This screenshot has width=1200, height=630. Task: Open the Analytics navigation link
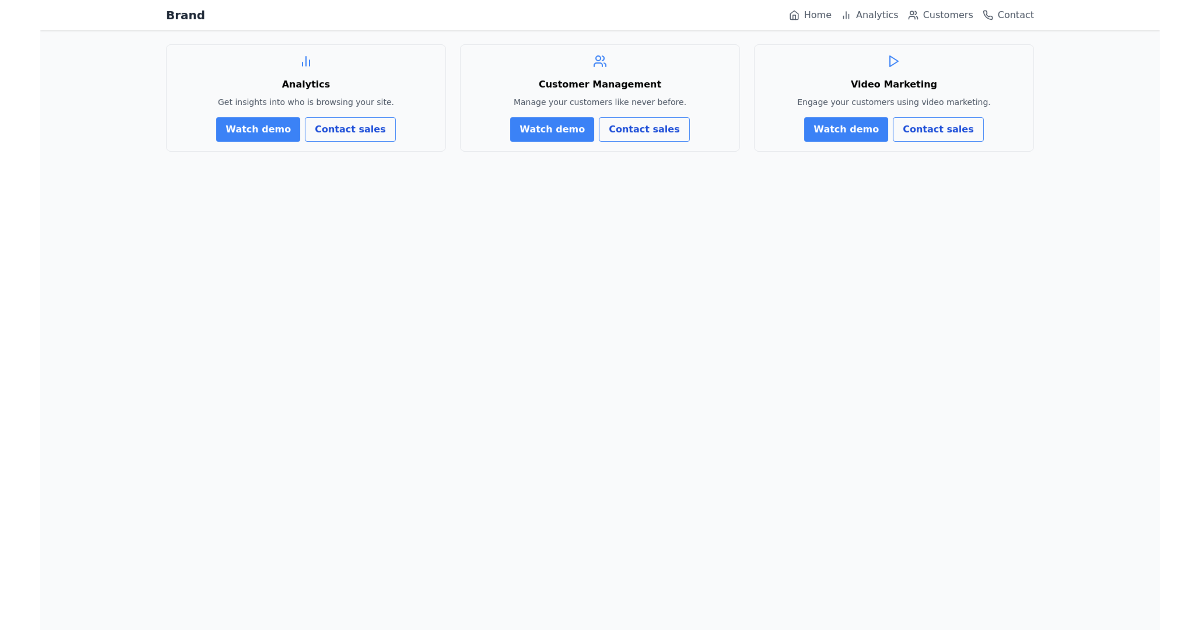pos(877,15)
